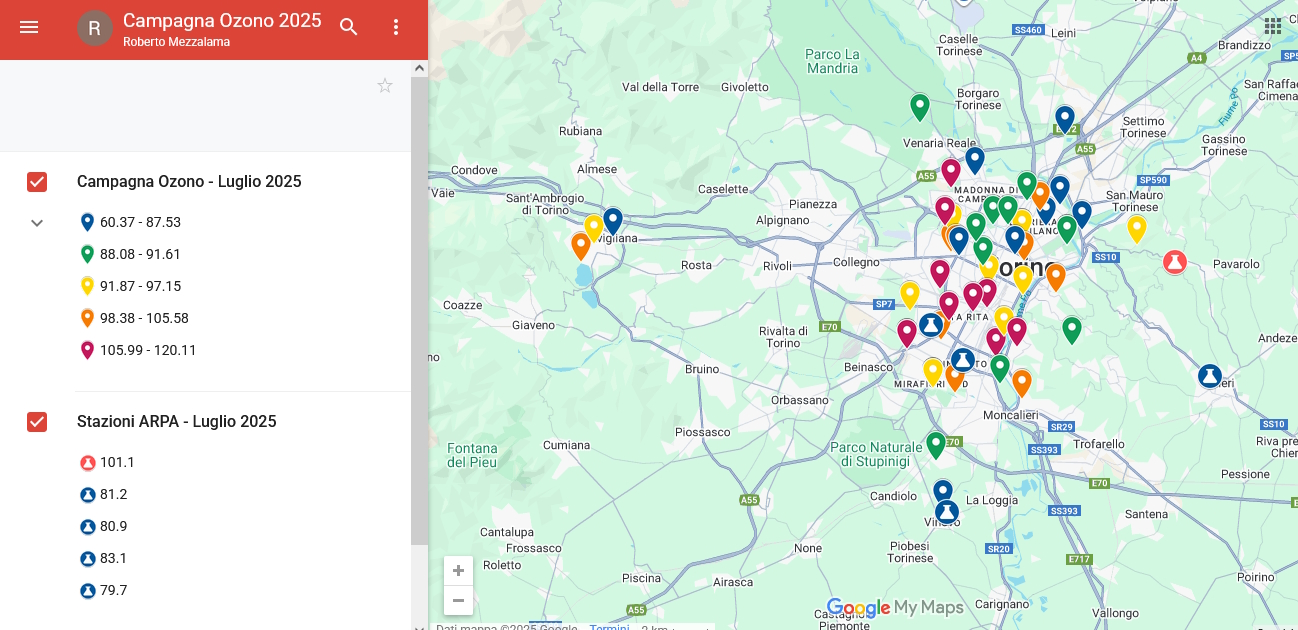
Task: Open the hamburger menu in header
Action: 29,28
